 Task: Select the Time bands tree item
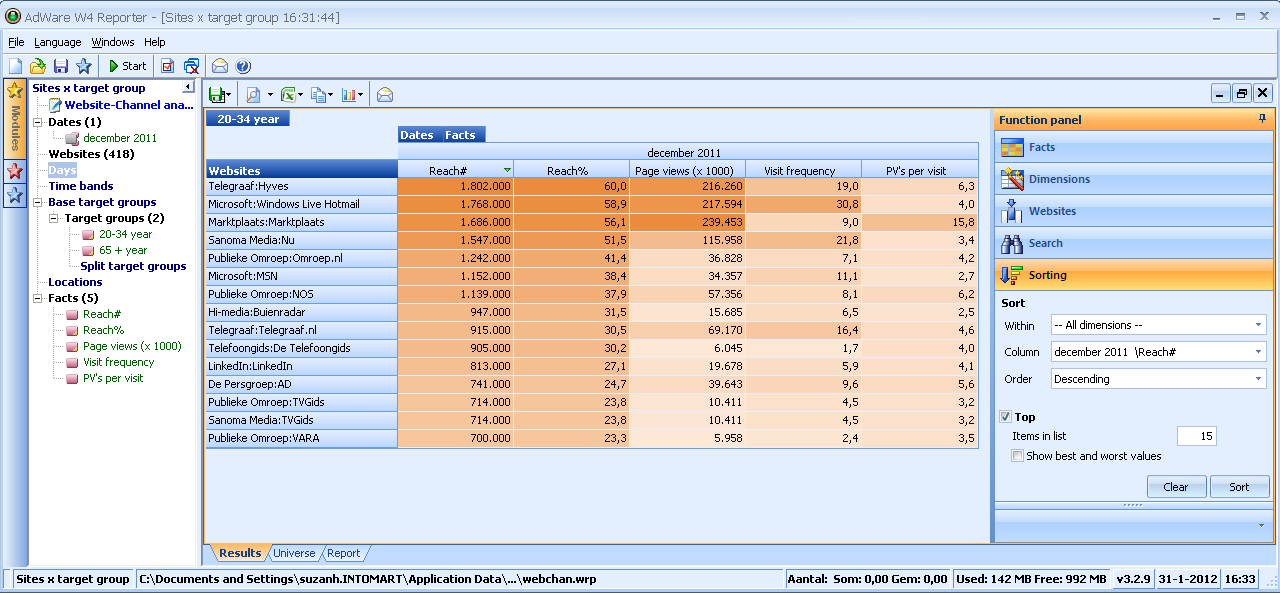[81, 186]
